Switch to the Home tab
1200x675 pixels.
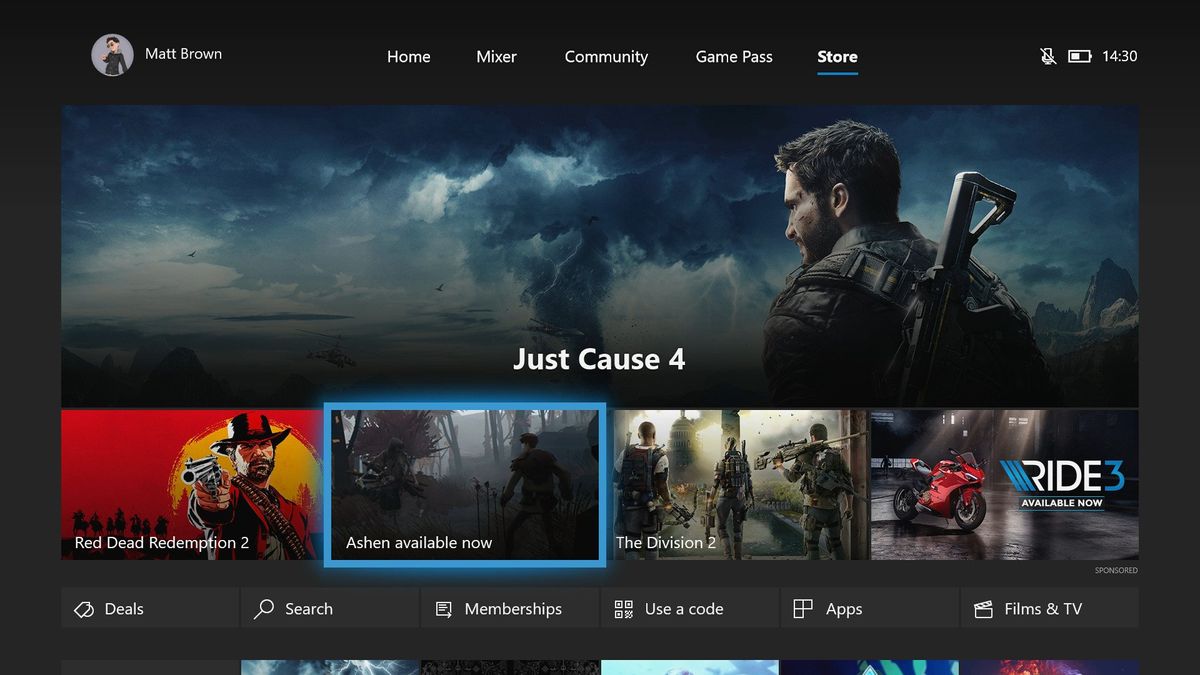click(x=409, y=57)
